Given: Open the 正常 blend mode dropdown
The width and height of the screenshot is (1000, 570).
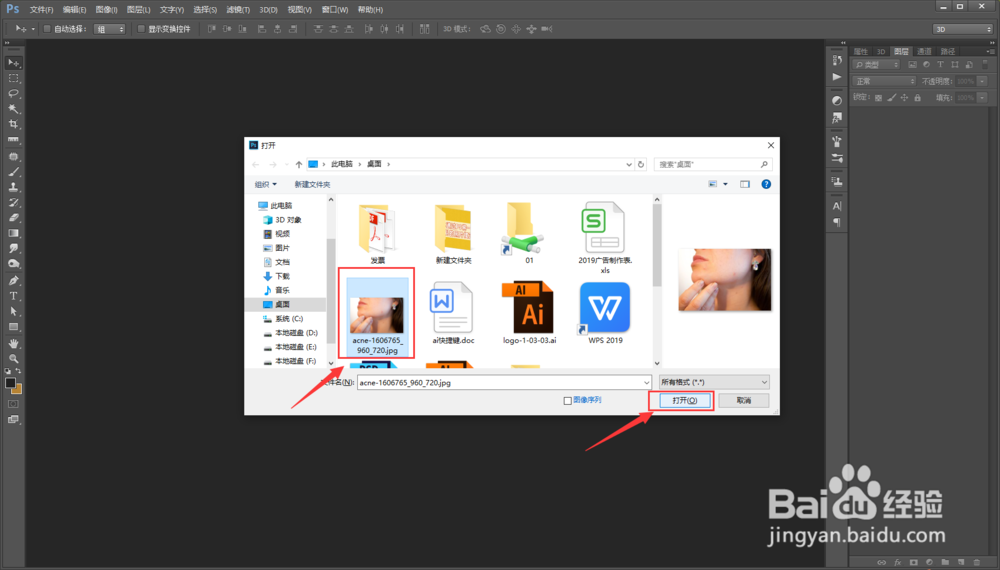Looking at the screenshot, I should tap(885, 82).
